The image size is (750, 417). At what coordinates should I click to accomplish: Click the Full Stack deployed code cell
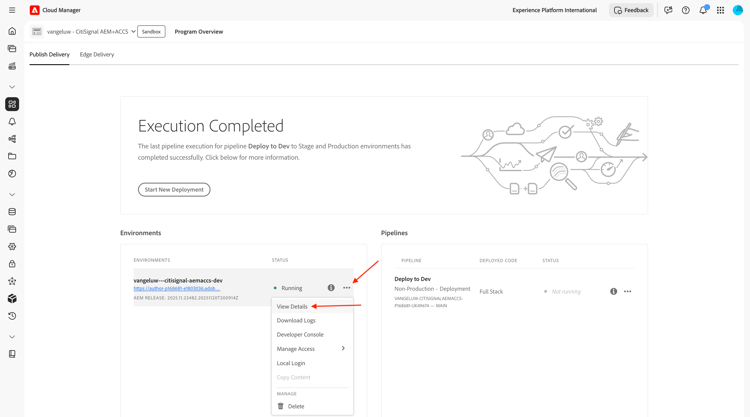click(x=491, y=292)
